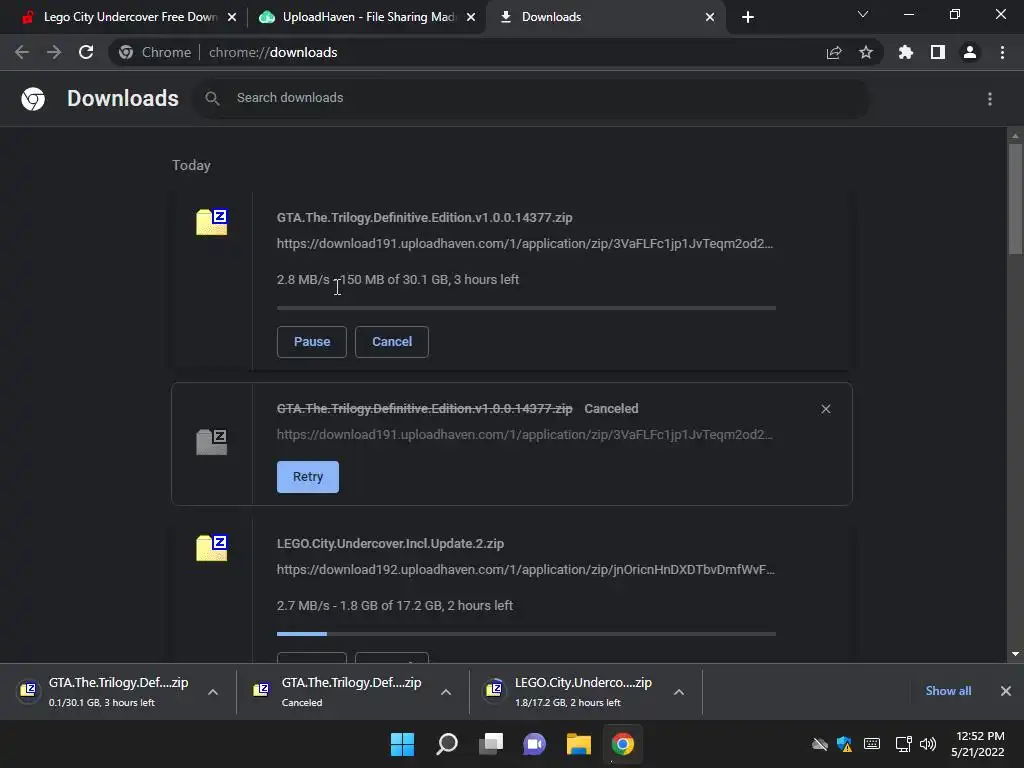Open the Chrome profile menu

click(x=970, y=52)
